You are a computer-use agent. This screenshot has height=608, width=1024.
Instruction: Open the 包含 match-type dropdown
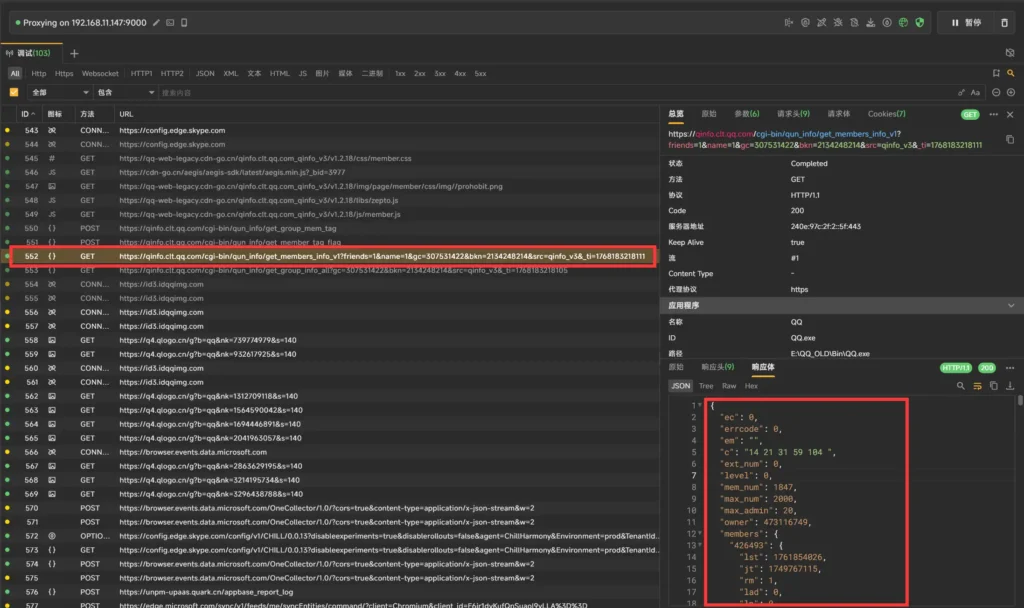[x=126, y=93]
